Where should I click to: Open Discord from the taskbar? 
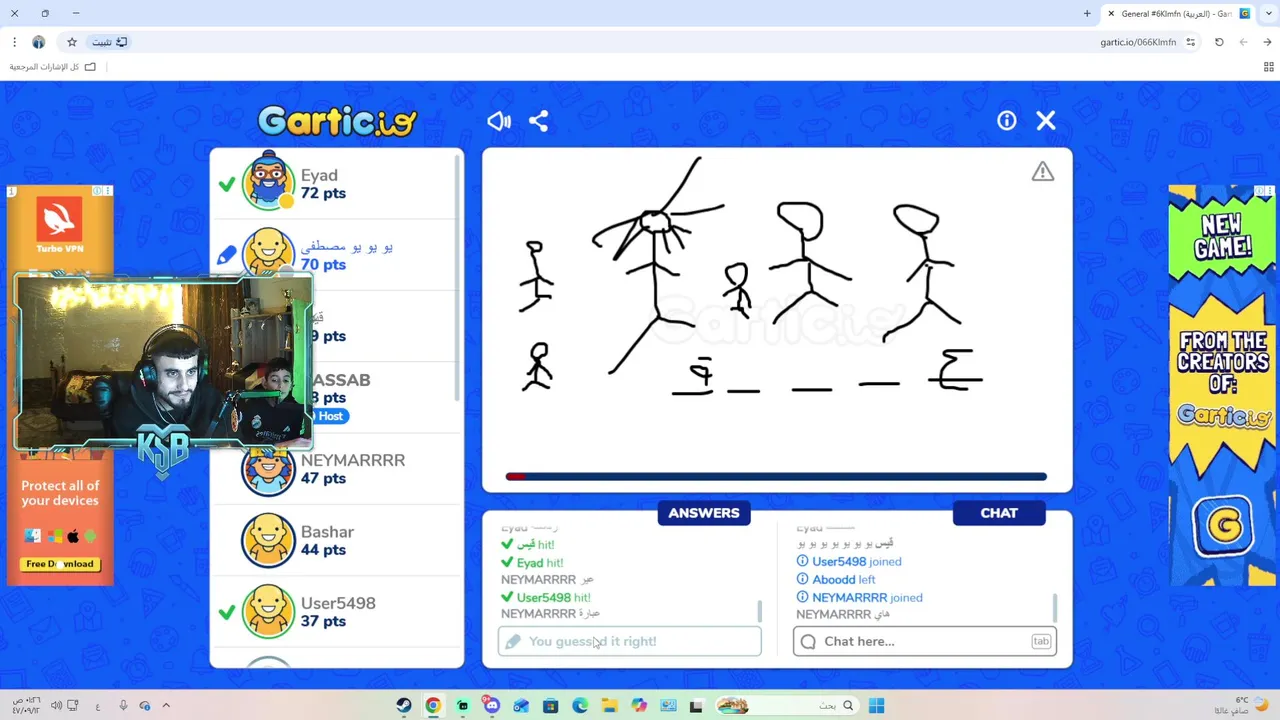pos(491,705)
